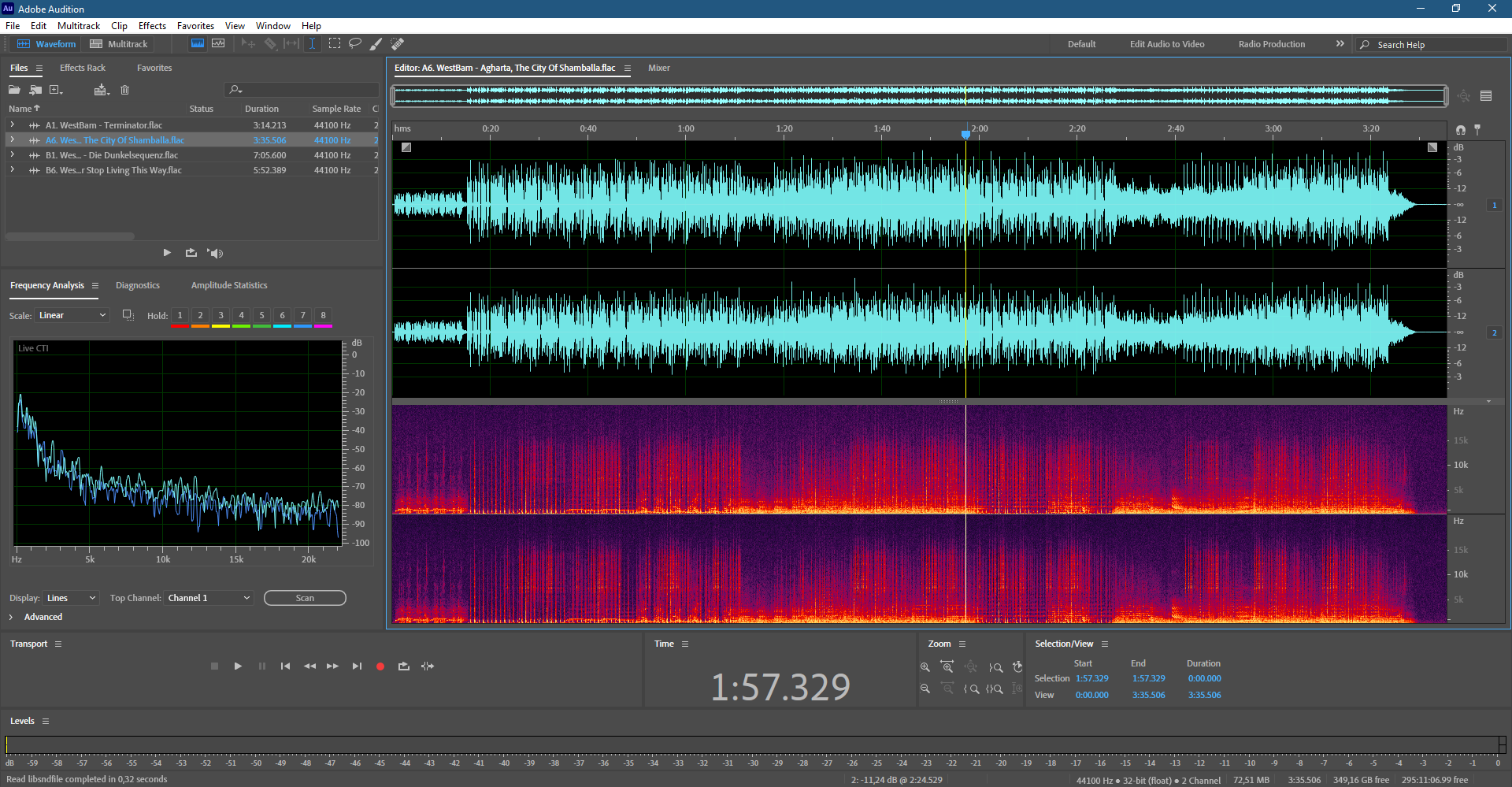The height and width of the screenshot is (787, 1512).
Task: Switch to the Effects Rack tab
Action: click(83, 68)
